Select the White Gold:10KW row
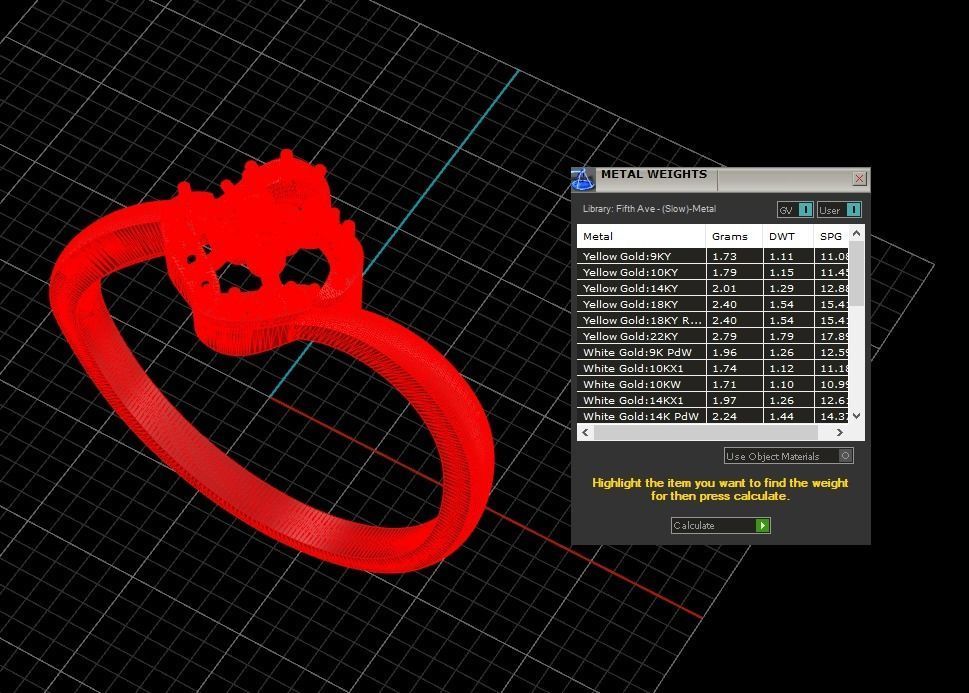 tap(713, 385)
